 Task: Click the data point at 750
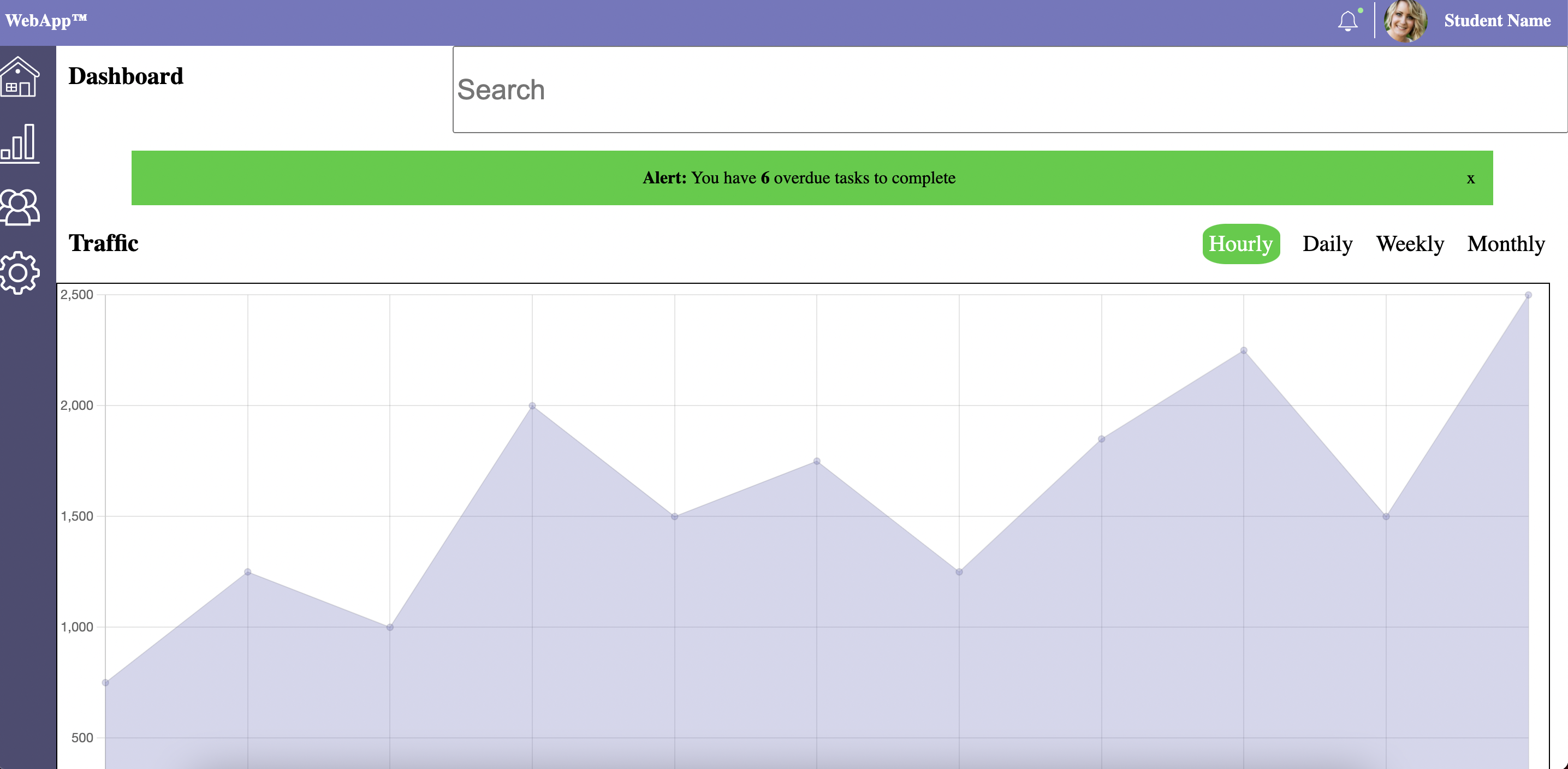[x=105, y=683]
